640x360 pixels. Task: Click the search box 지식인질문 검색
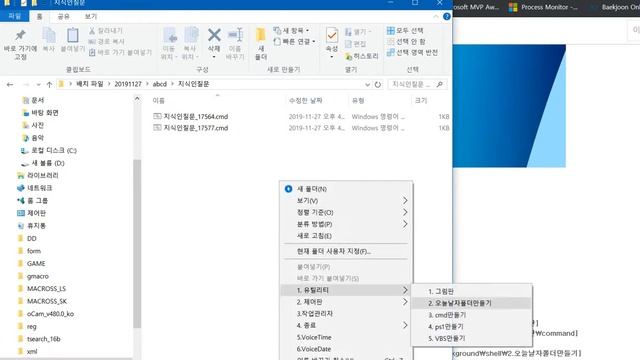[x=417, y=84]
